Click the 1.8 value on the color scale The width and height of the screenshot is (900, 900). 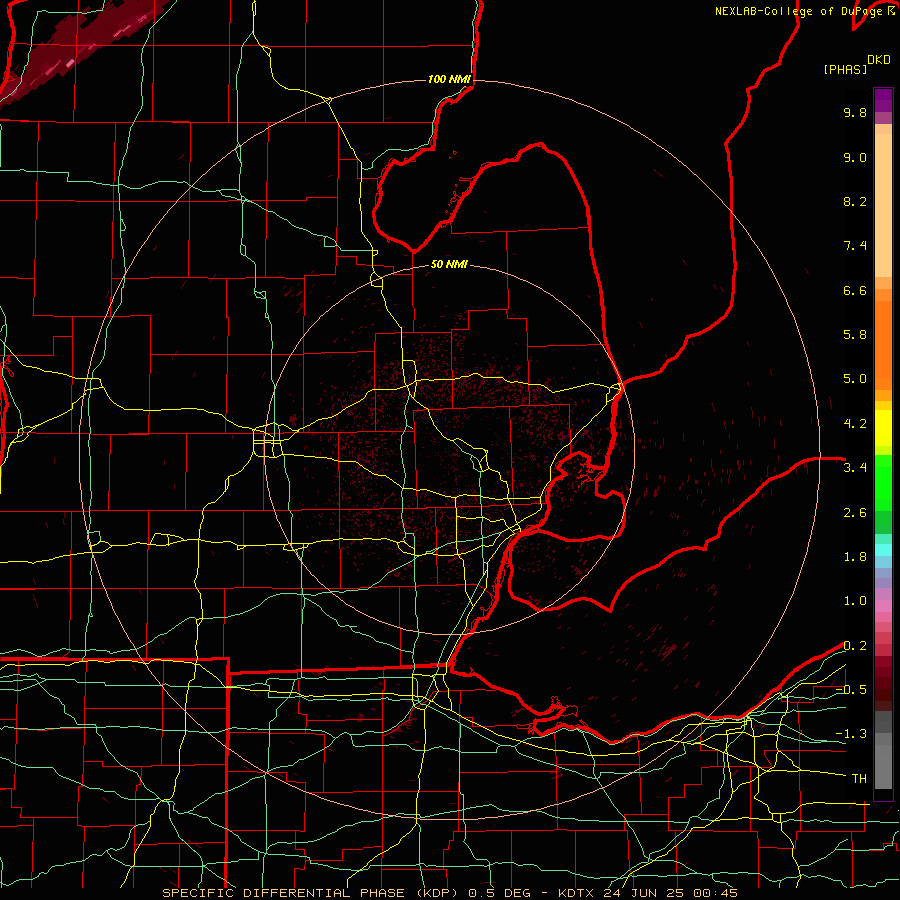[855, 557]
